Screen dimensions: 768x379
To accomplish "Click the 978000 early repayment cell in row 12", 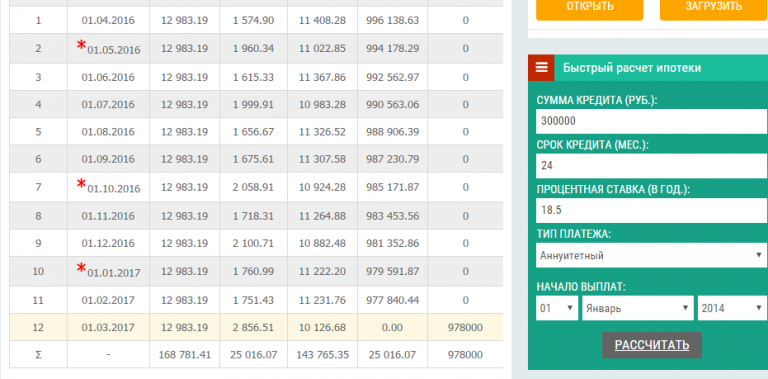I will click(x=465, y=327).
